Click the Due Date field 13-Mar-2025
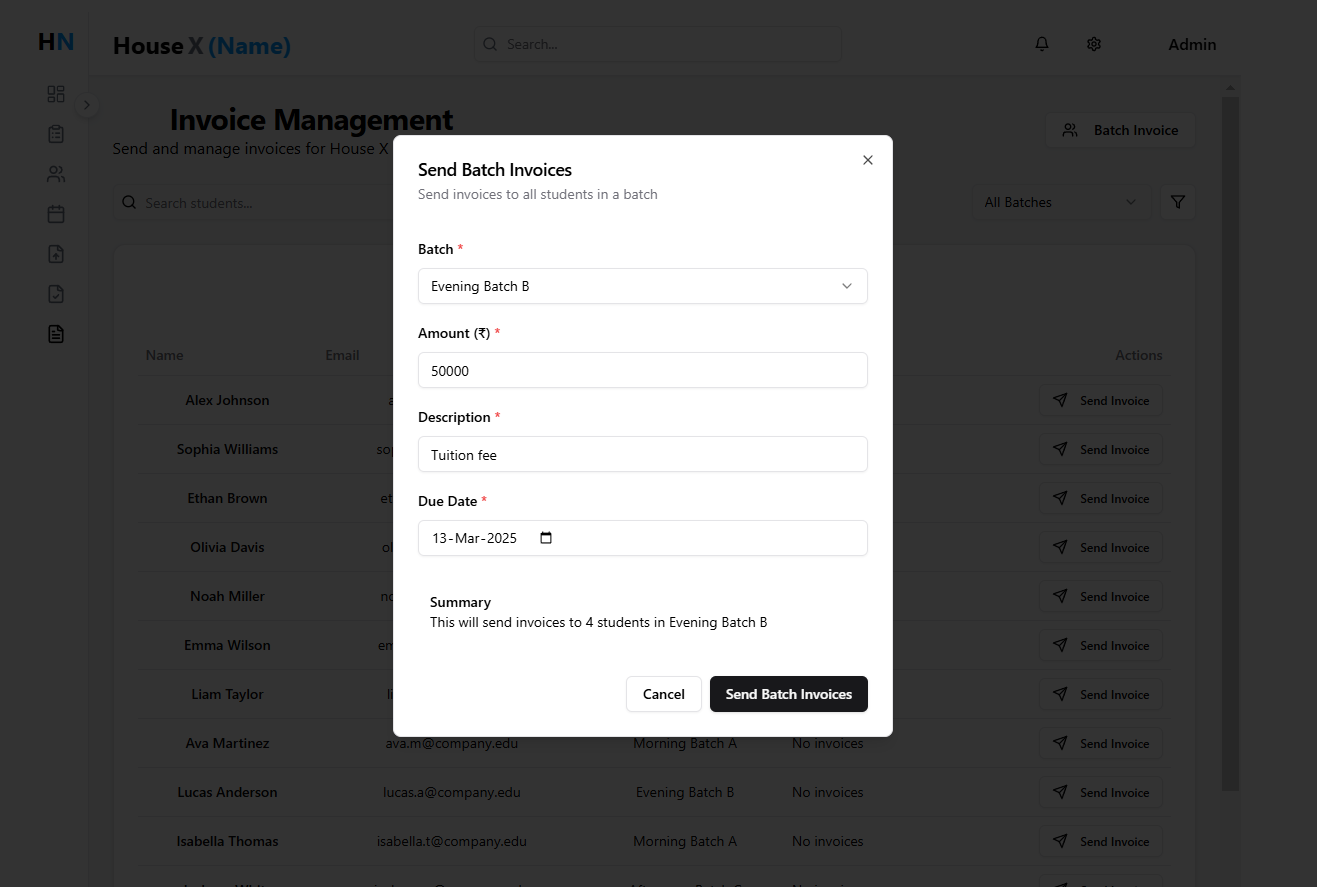 [642, 538]
